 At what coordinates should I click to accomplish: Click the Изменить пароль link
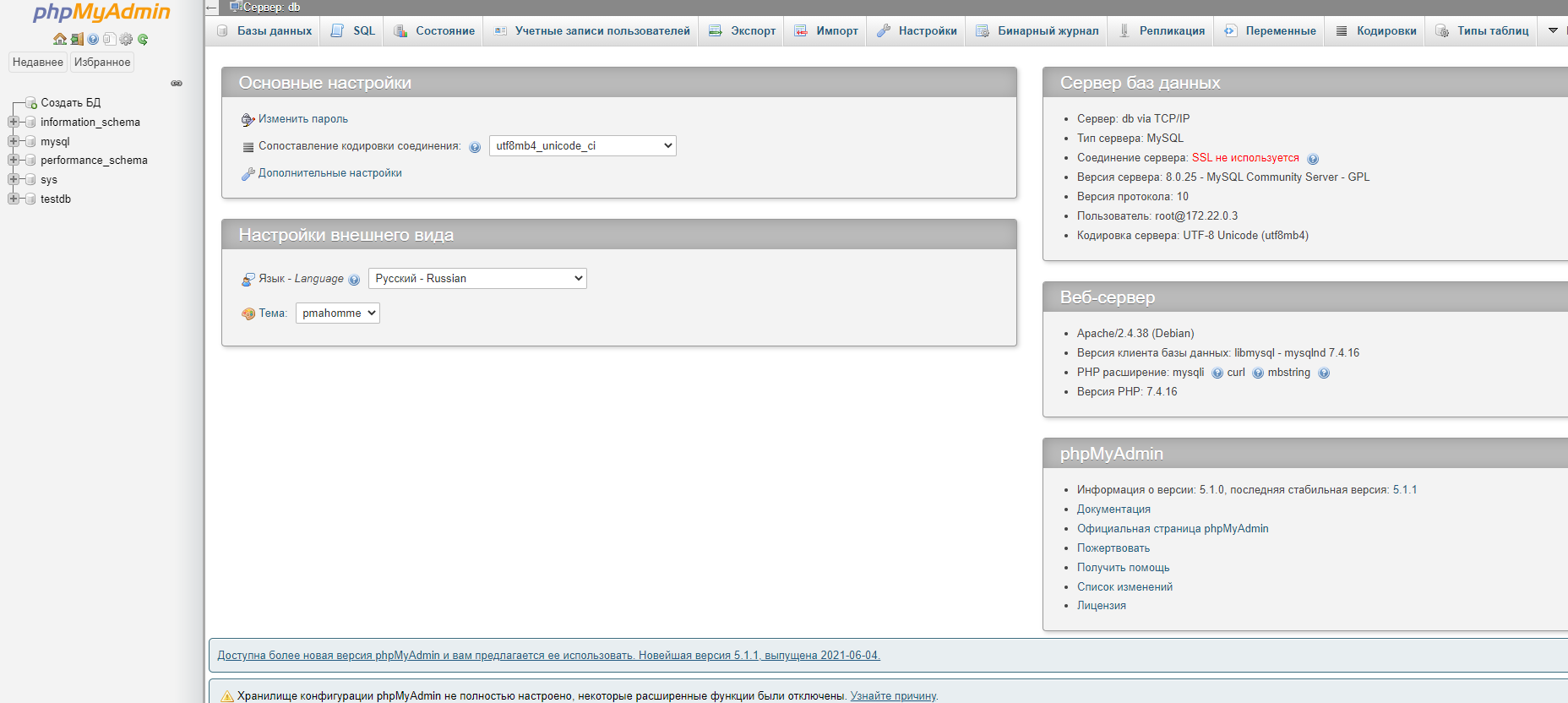pyautogui.click(x=303, y=119)
